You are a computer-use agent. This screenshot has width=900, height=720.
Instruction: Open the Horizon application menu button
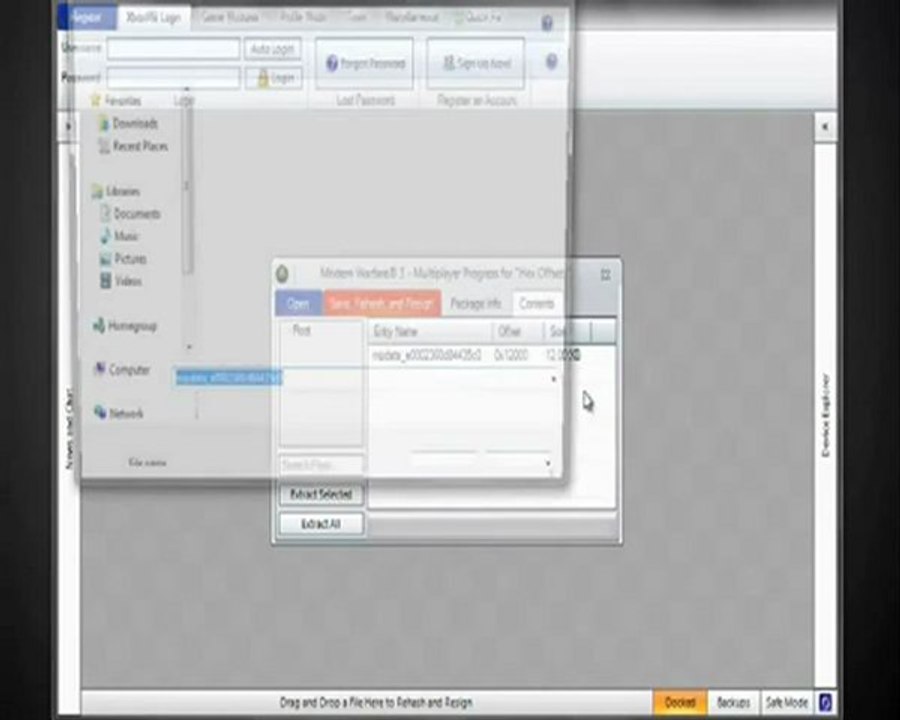click(x=87, y=18)
